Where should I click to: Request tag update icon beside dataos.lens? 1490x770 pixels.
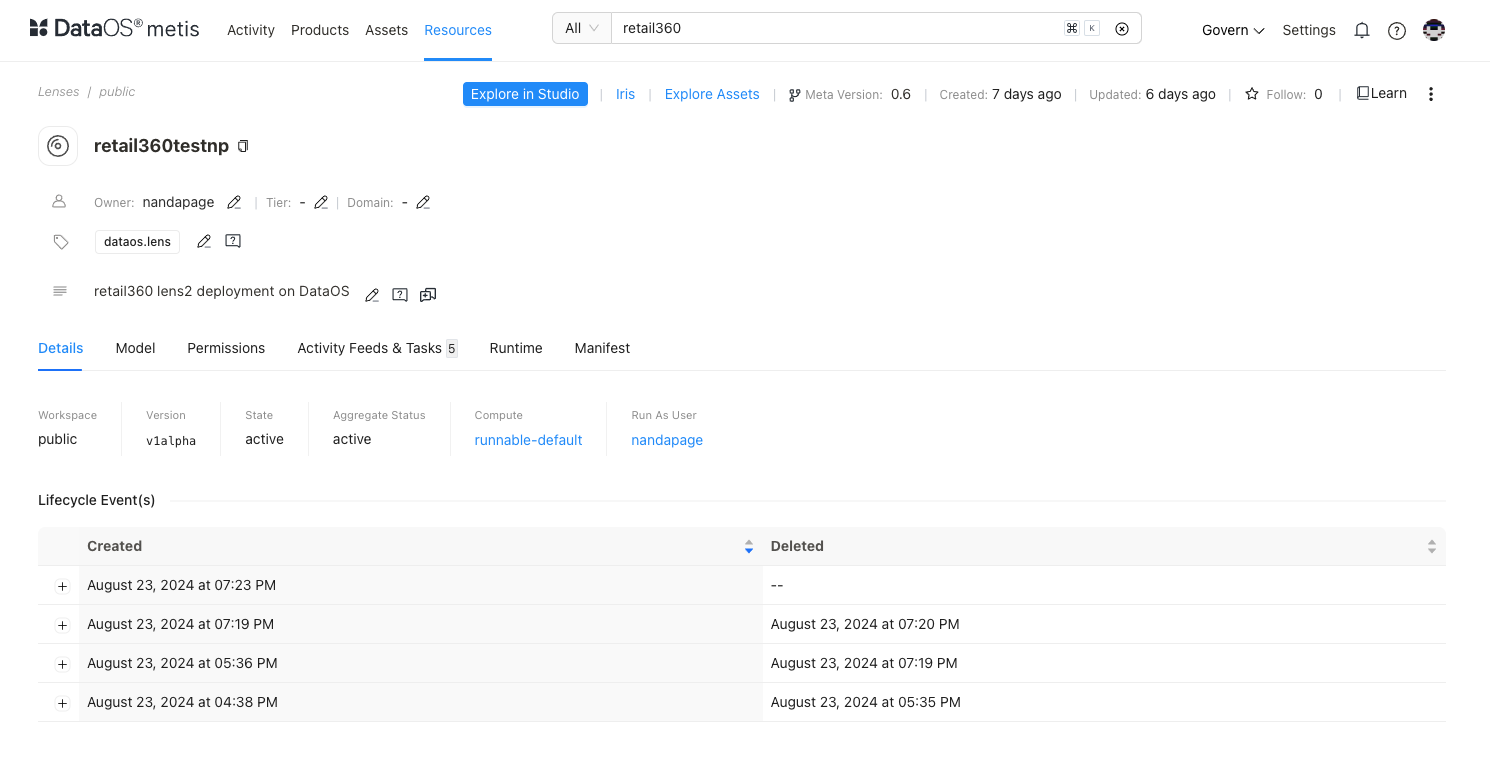pyautogui.click(x=233, y=241)
